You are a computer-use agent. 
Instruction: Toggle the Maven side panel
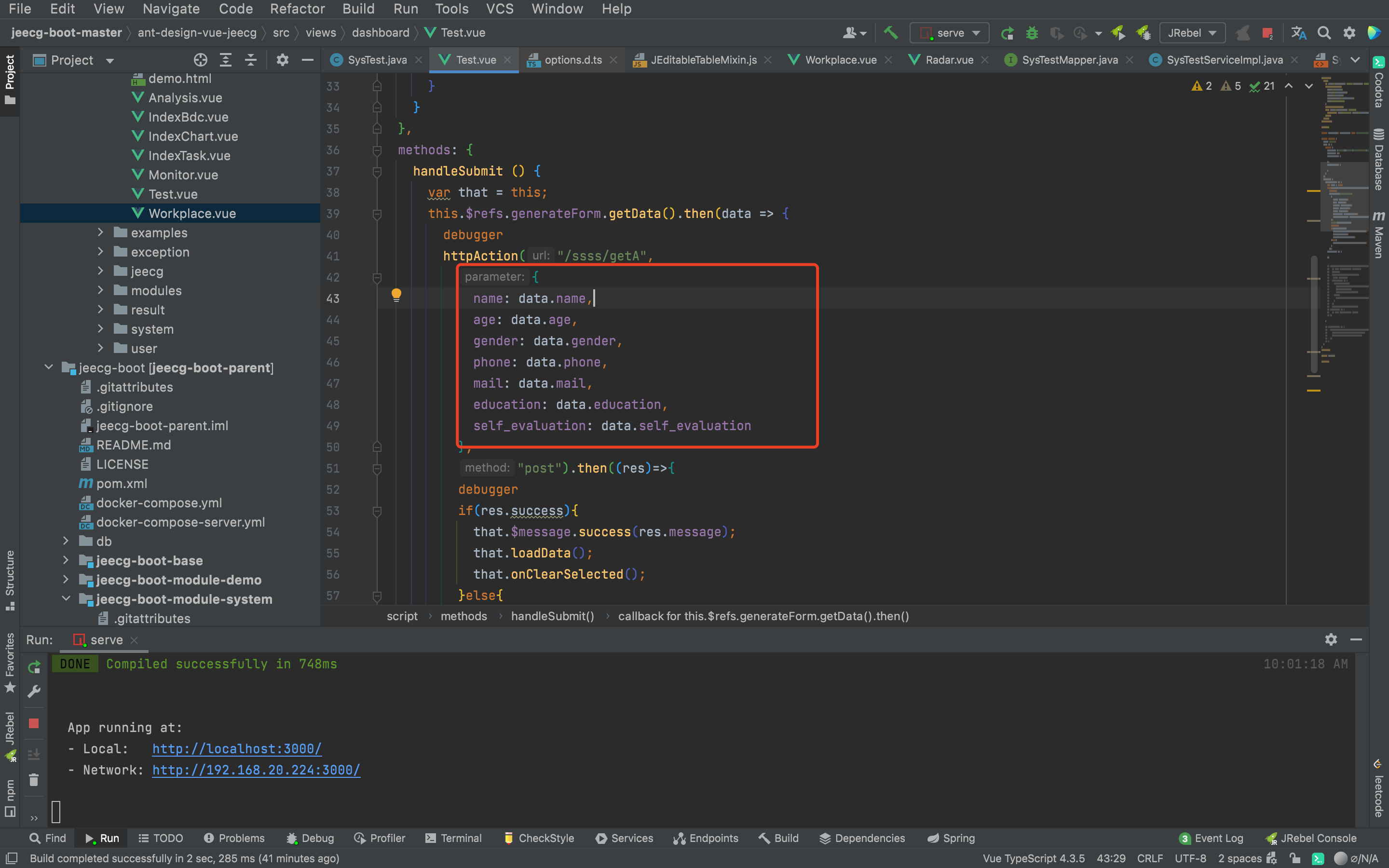coord(1379,234)
